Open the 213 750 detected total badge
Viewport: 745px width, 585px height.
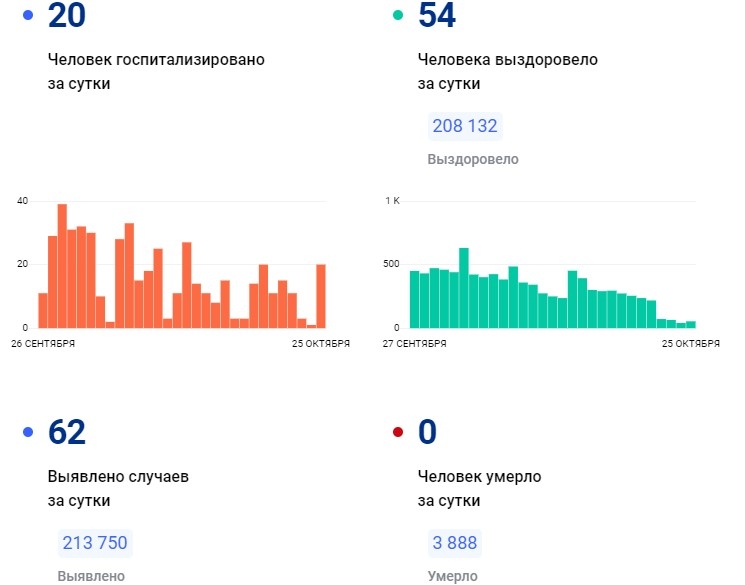(x=95, y=543)
